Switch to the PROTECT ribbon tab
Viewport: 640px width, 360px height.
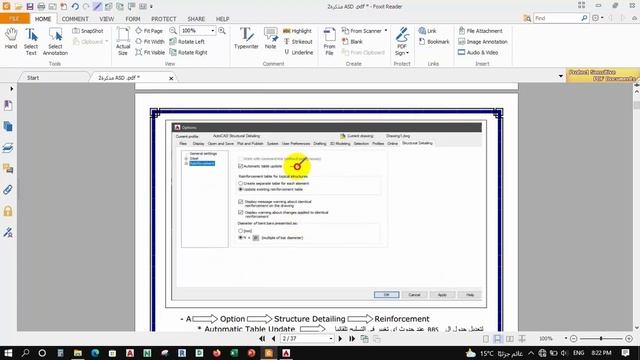[x=164, y=19]
